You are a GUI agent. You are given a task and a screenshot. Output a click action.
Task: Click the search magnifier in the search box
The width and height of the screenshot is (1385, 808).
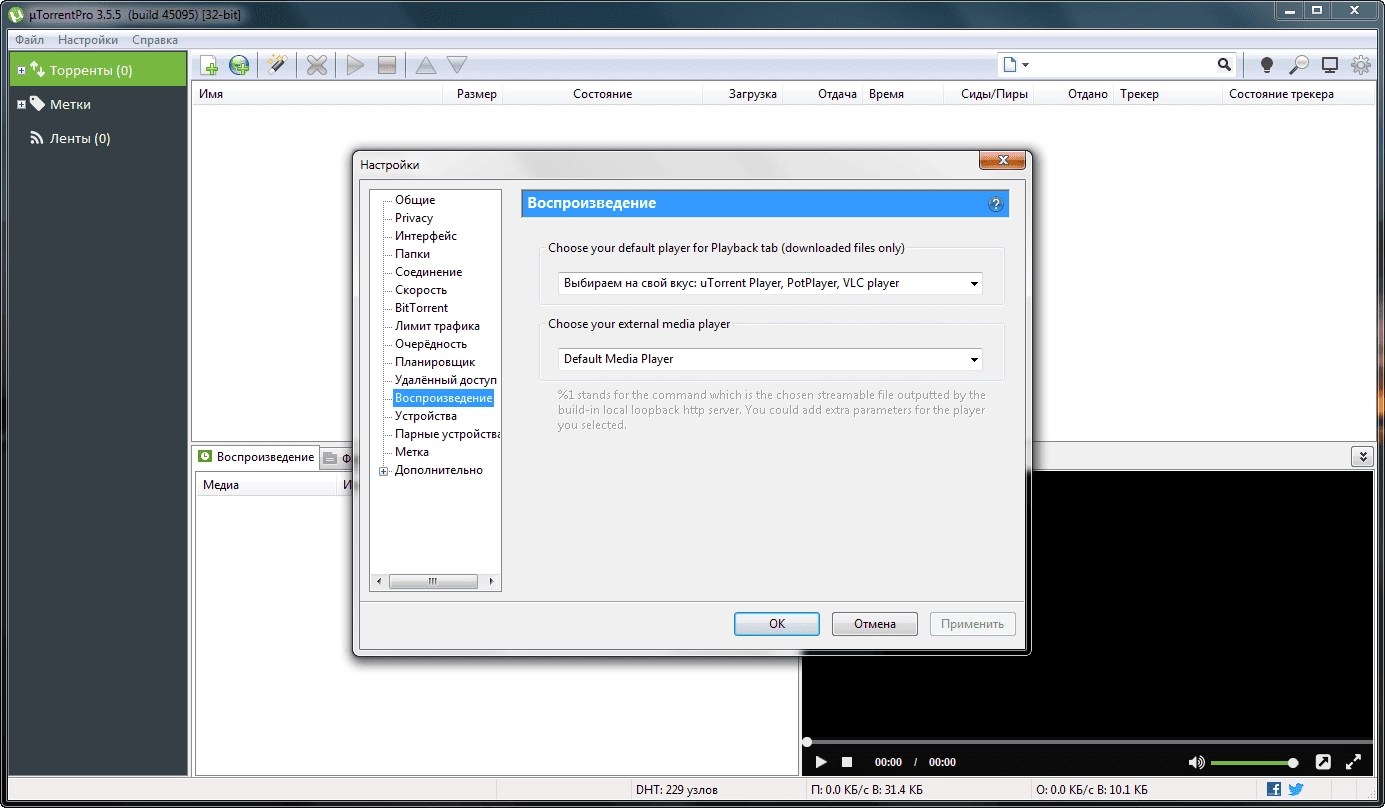[x=1224, y=65]
